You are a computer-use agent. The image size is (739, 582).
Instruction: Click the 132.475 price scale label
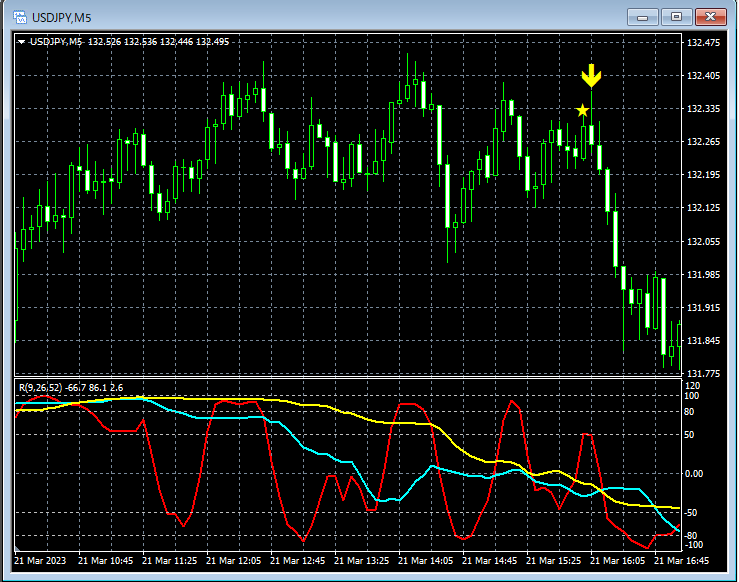(704, 43)
